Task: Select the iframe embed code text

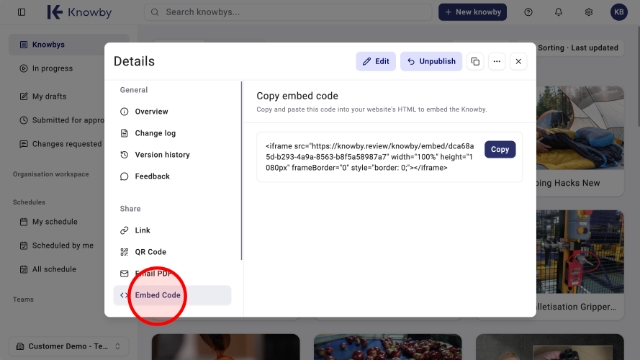Action: (370, 157)
